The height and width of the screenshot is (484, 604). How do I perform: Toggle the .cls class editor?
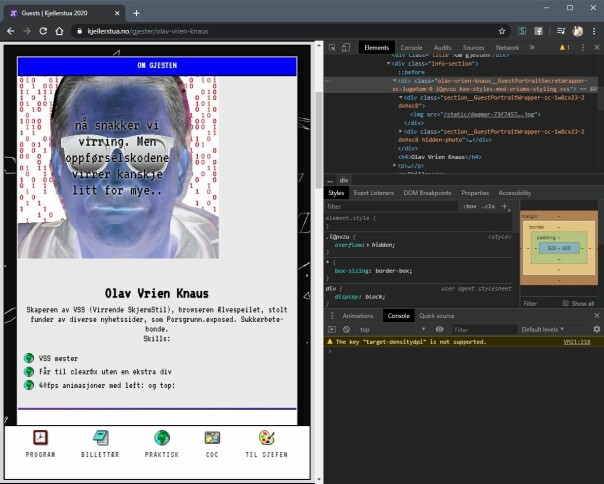point(488,207)
